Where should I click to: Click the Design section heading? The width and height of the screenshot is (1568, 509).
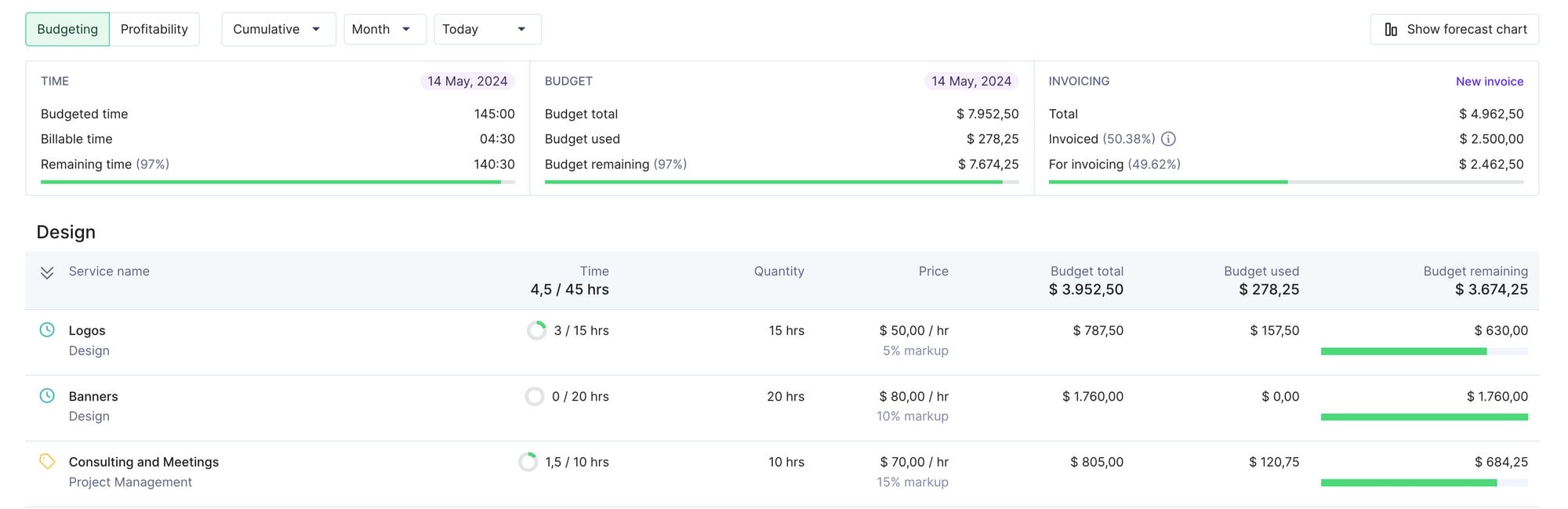pos(66,232)
